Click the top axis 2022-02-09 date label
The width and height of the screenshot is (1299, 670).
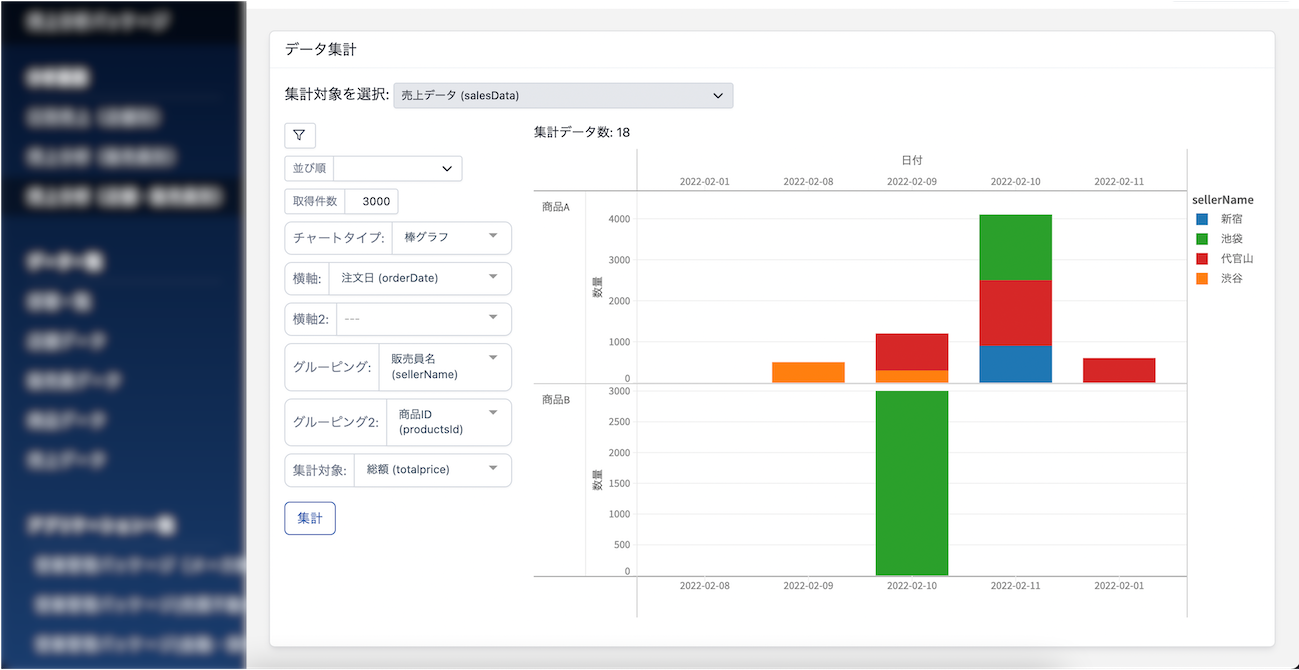click(x=912, y=182)
